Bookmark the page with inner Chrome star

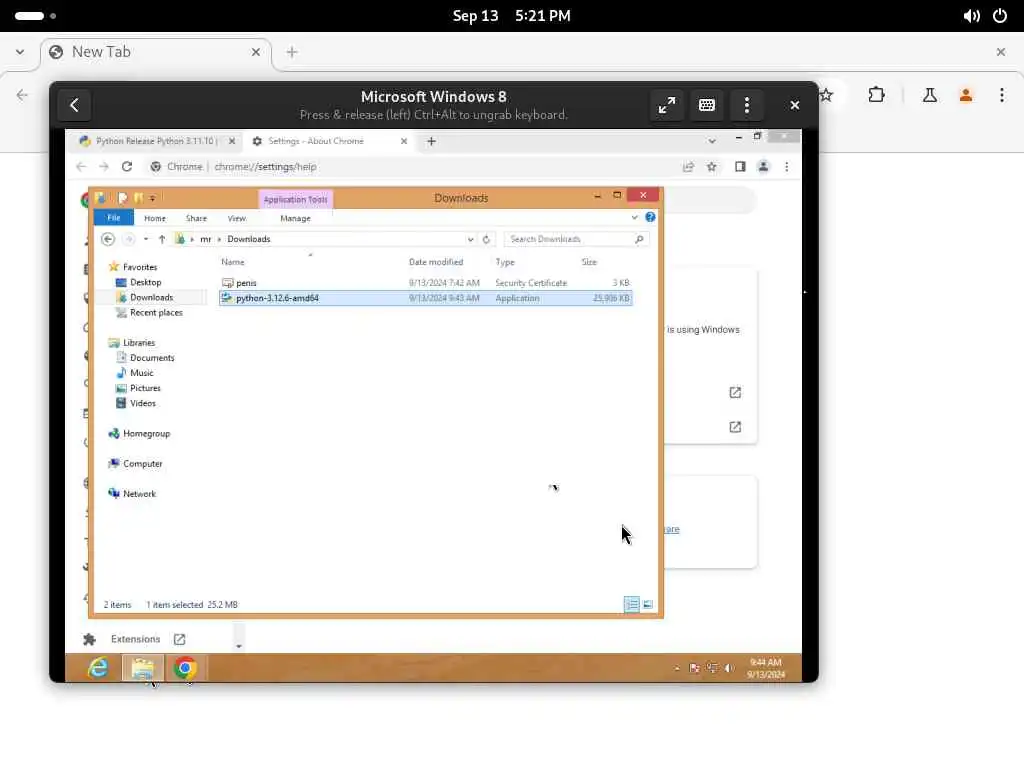(712, 167)
